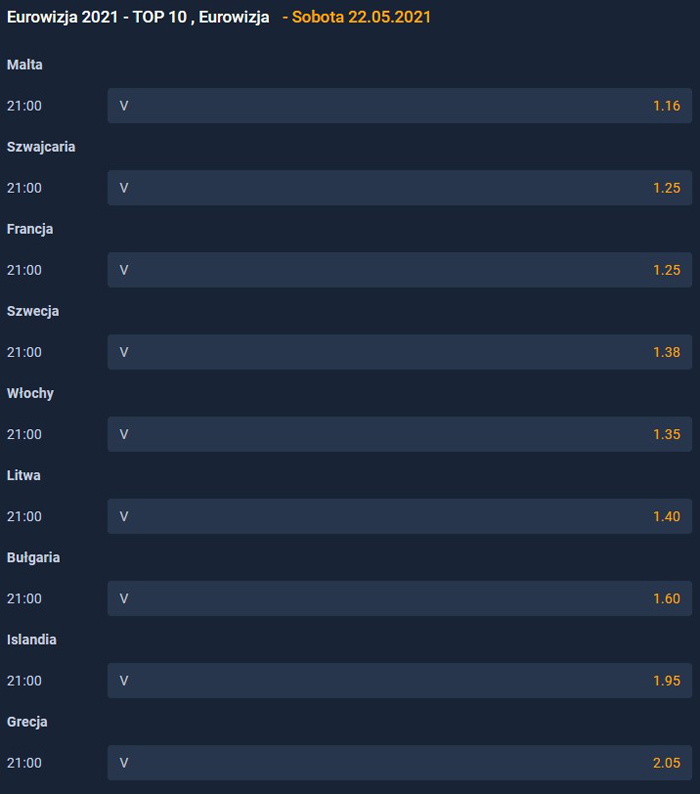Click the Grecja country name
Image resolution: width=700 pixels, height=794 pixels.
(27, 720)
